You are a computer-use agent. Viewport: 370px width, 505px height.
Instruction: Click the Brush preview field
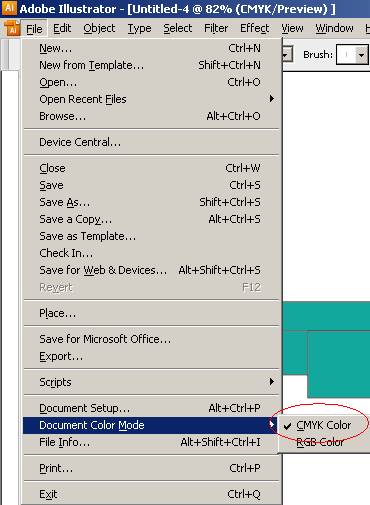click(x=346, y=55)
